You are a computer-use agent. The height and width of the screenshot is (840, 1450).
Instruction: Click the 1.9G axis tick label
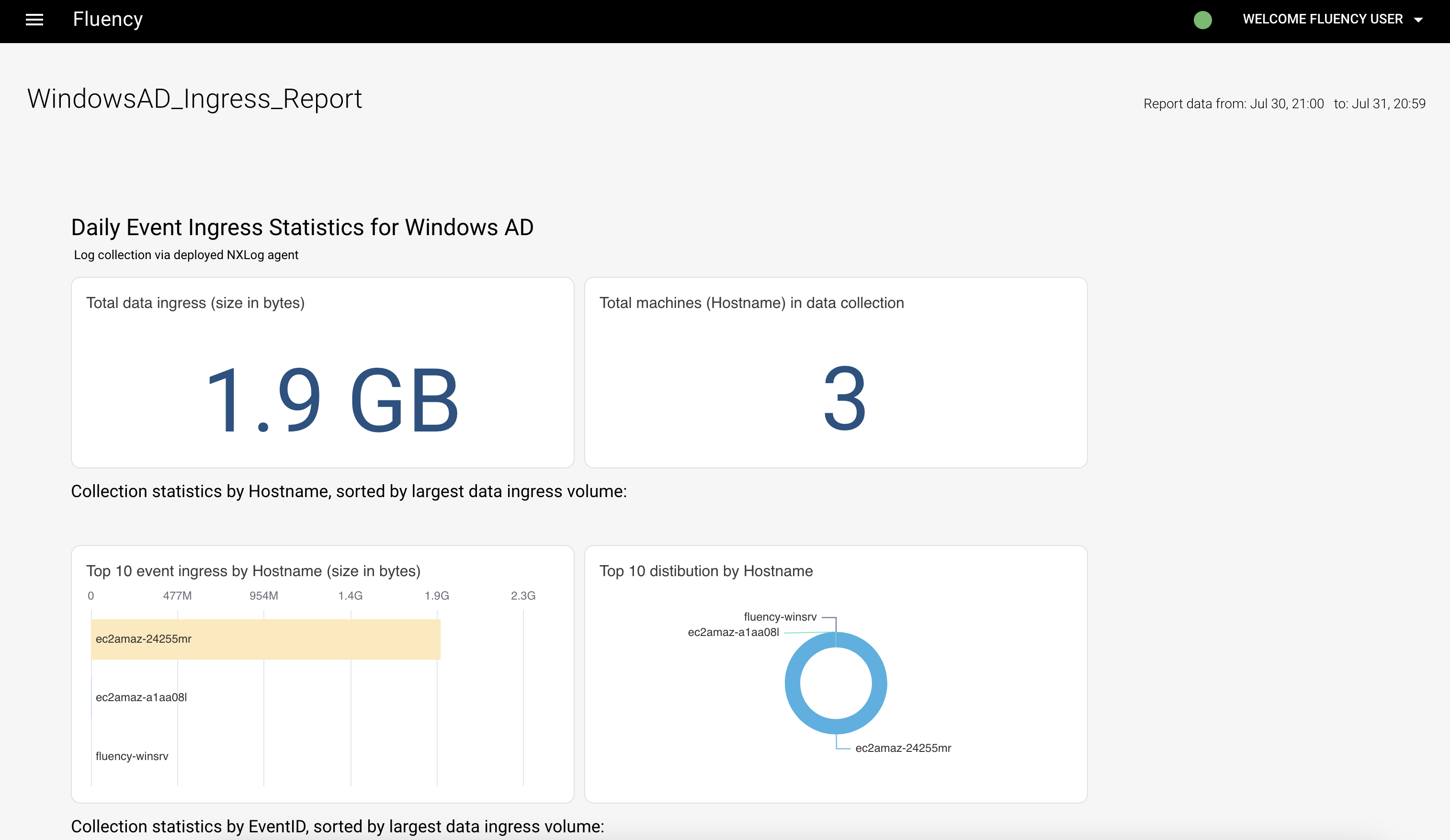pos(437,595)
